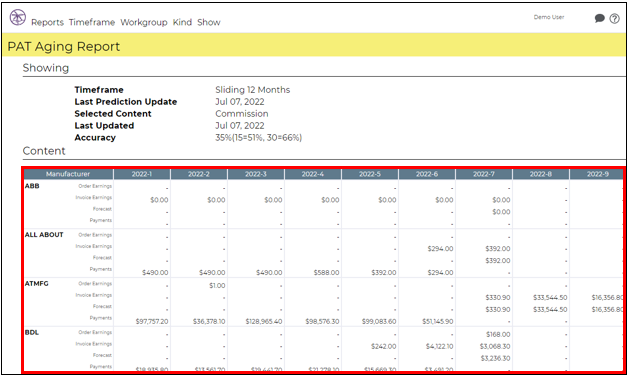Click the 2022-5 column header

coord(370,174)
